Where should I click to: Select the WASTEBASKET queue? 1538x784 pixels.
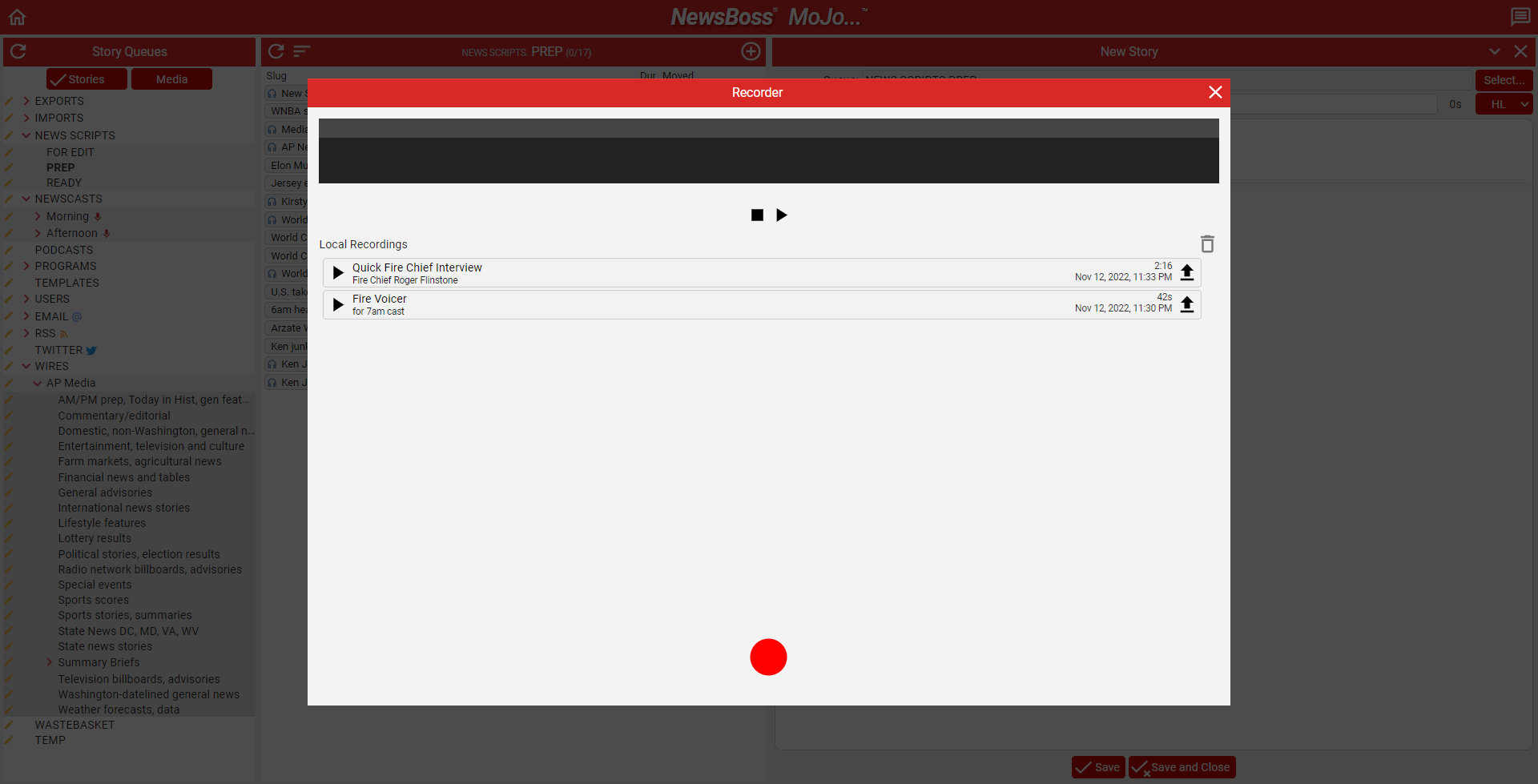tap(74, 725)
